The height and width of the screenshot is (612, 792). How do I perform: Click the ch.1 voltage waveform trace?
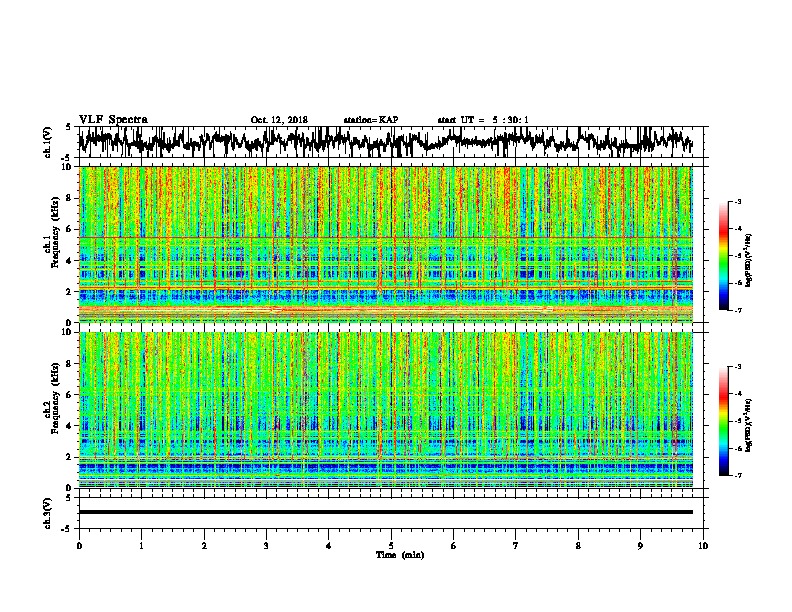click(x=385, y=141)
